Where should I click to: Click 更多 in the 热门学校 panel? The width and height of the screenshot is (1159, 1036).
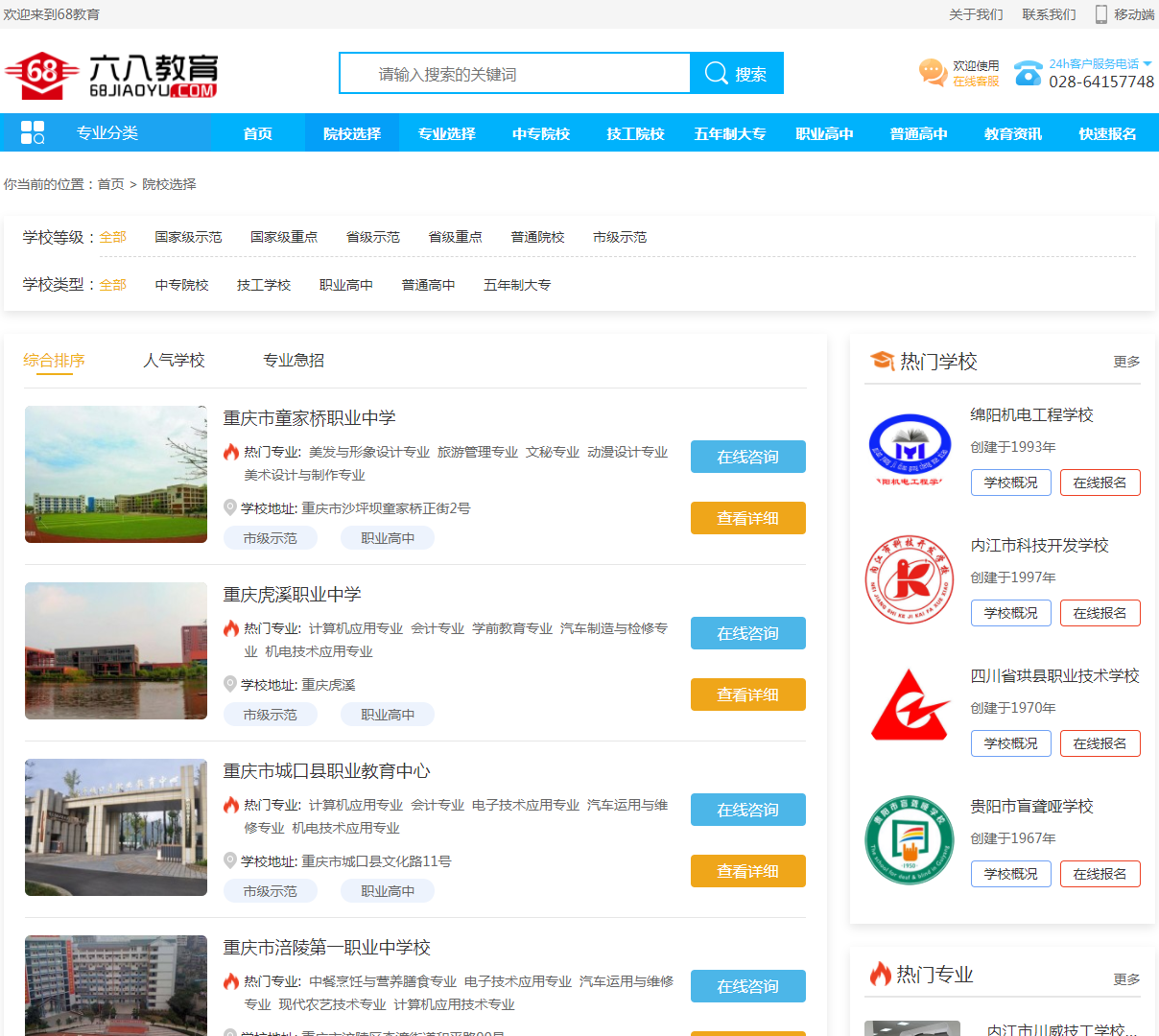pos(1126,362)
